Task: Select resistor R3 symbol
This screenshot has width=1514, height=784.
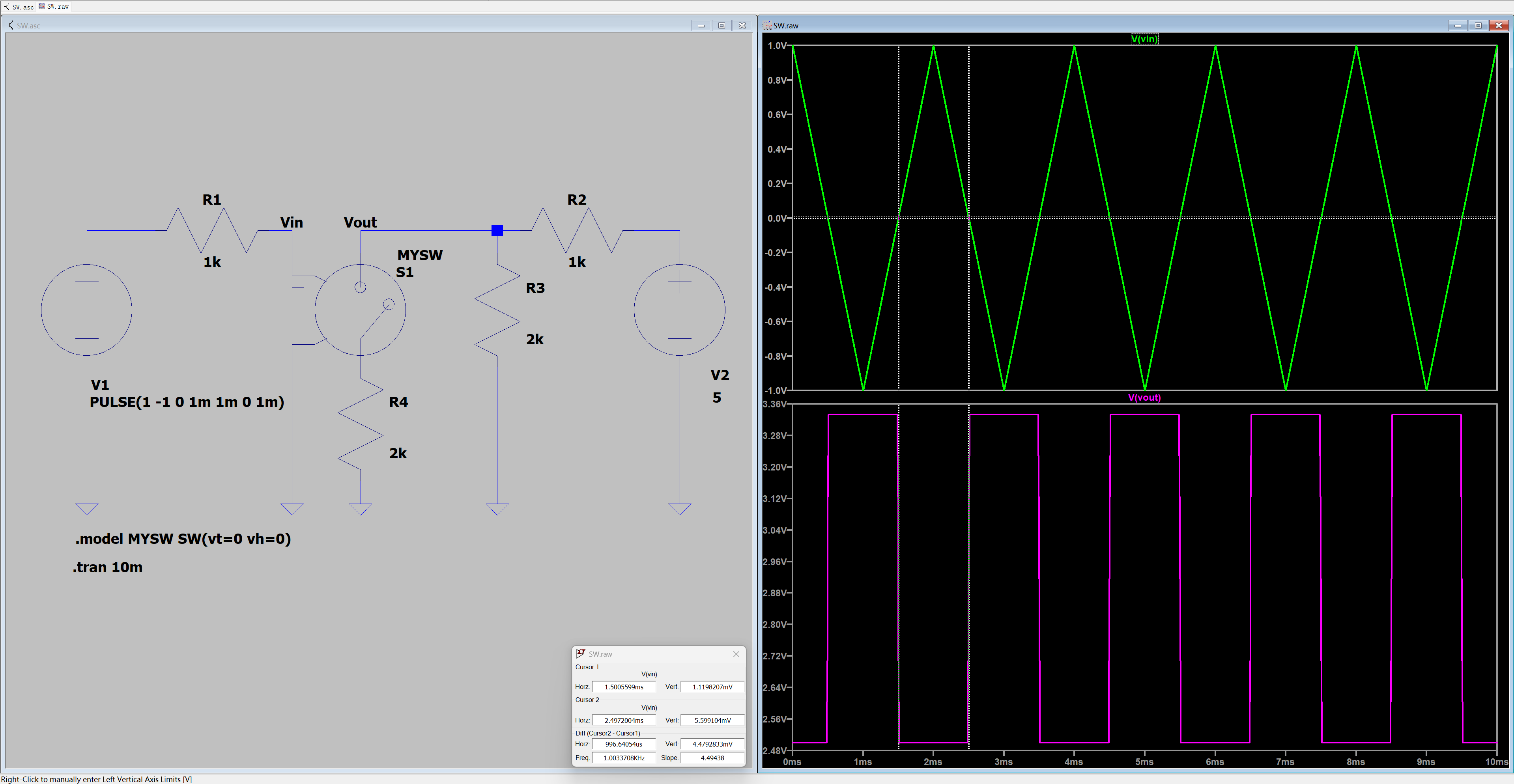Action: tap(497, 310)
